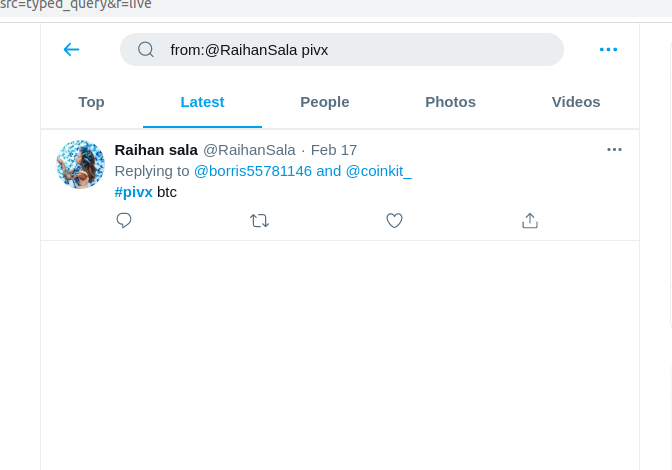Show the Photos tab

[x=450, y=102]
